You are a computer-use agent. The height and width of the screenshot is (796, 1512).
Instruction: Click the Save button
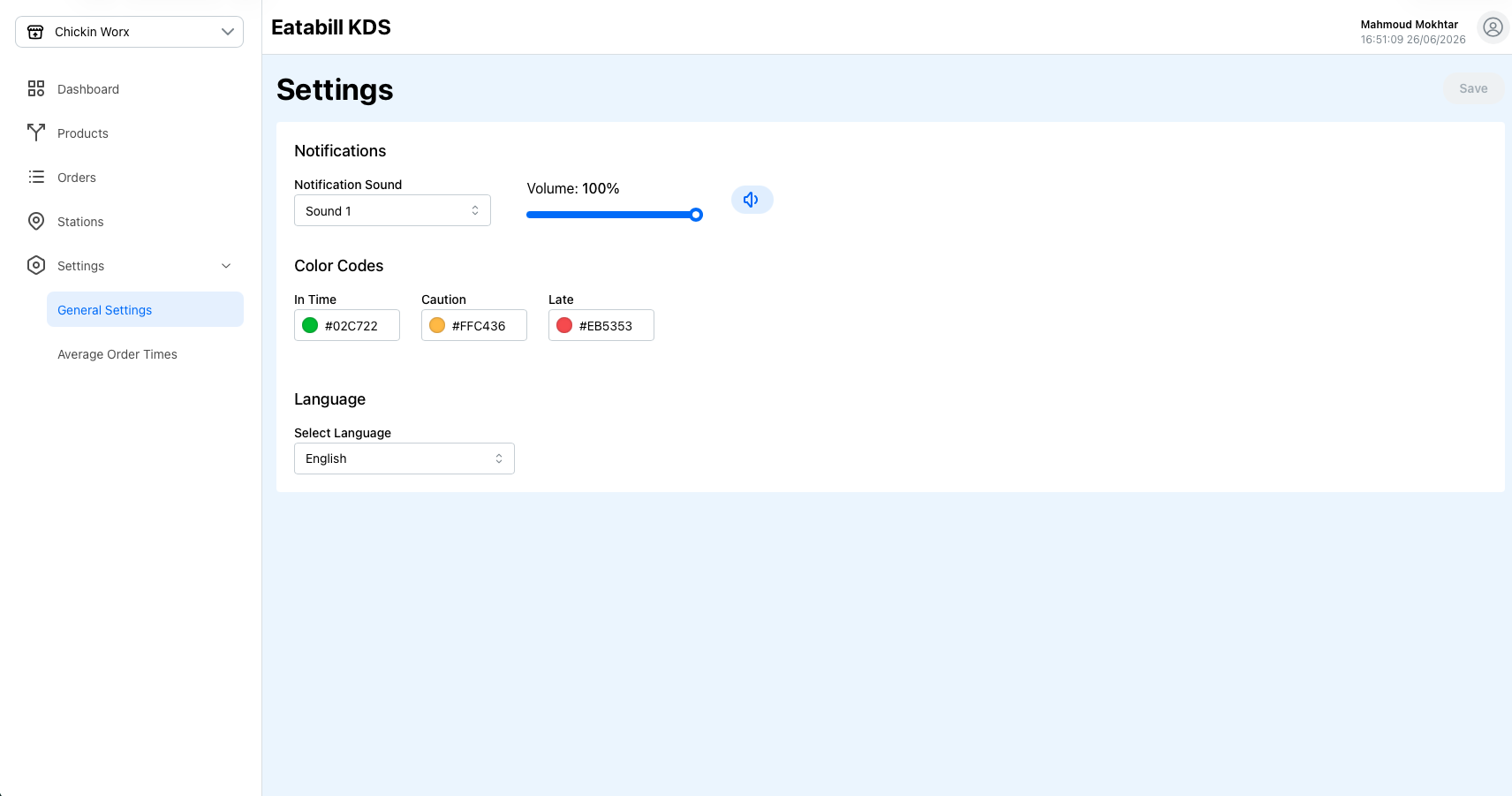[x=1473, y=88]
